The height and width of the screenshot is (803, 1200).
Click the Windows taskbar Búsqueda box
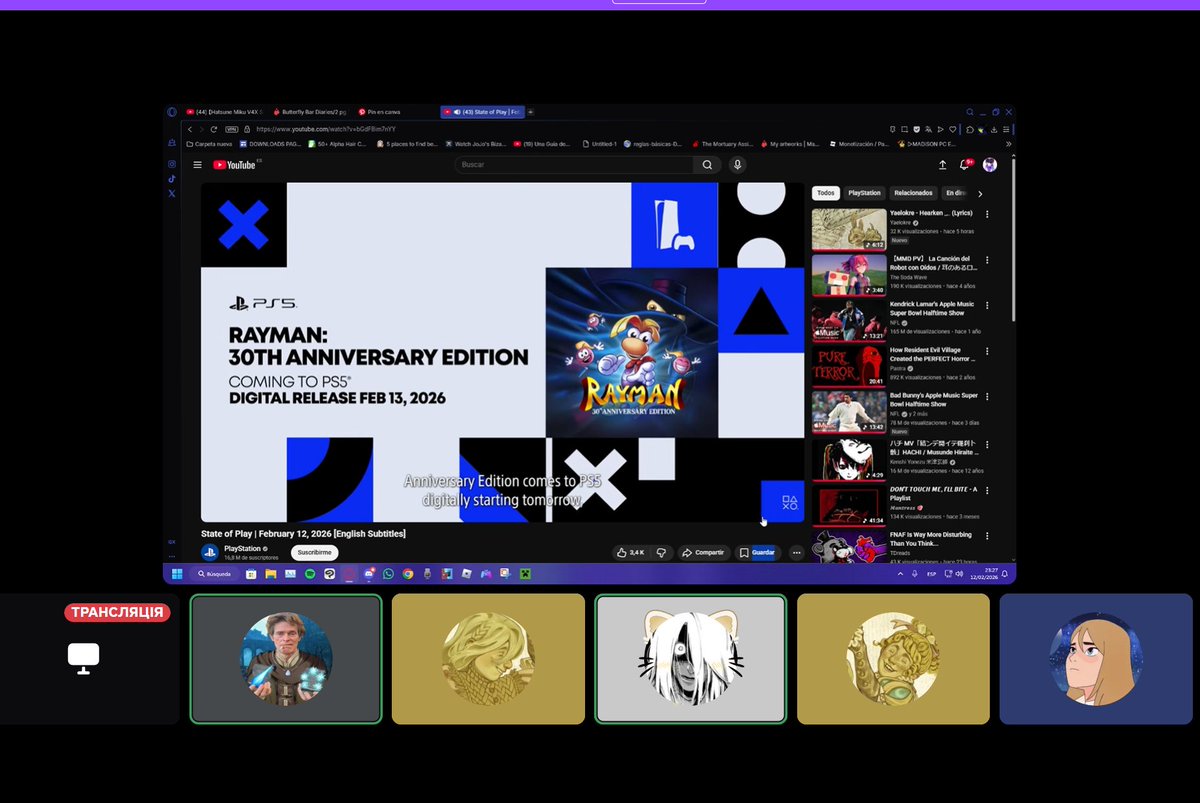[x=214, y=574]
